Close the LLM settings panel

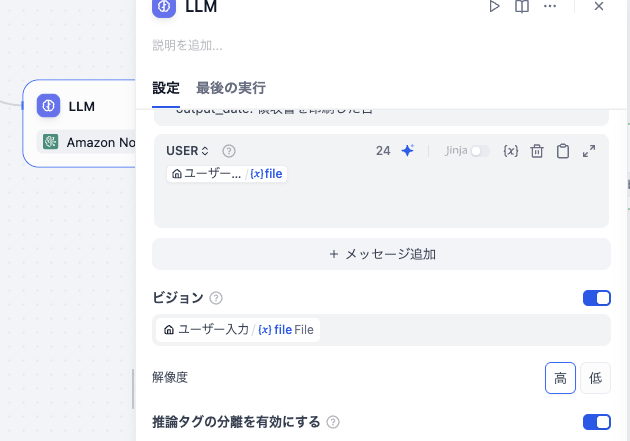coord(599,6)
